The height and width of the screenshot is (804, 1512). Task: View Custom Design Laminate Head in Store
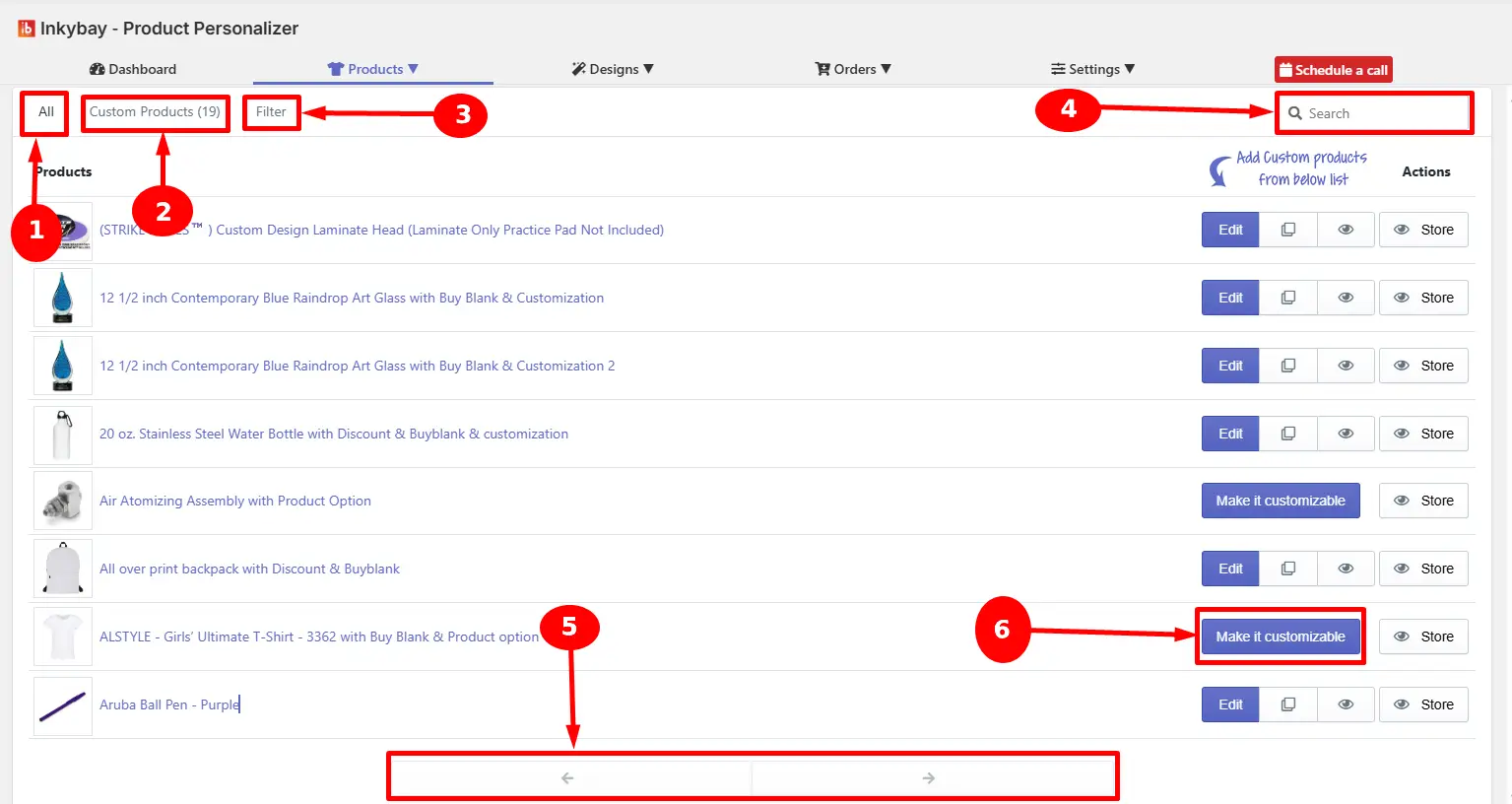pos(1423,230)
